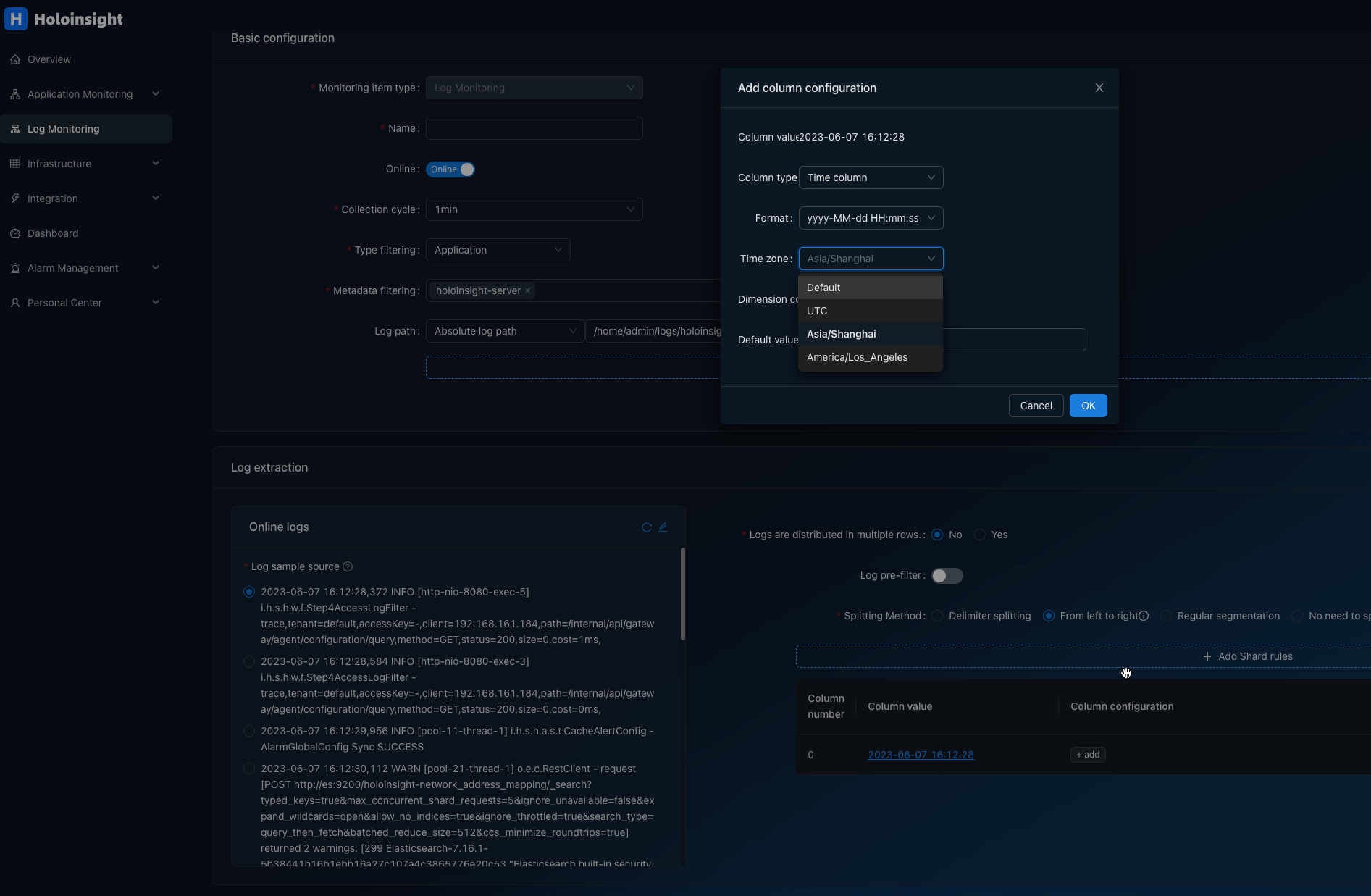Screen dimensions: 1371x896
Task: Click the Log Monitoring sidebar icon
Action: click(x=15, y=129)
